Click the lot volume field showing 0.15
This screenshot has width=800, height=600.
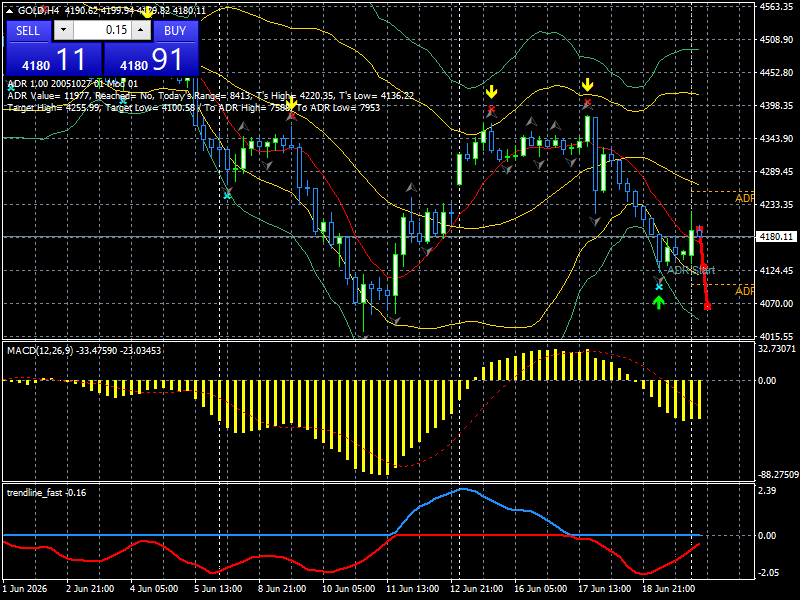coord(102,30)
